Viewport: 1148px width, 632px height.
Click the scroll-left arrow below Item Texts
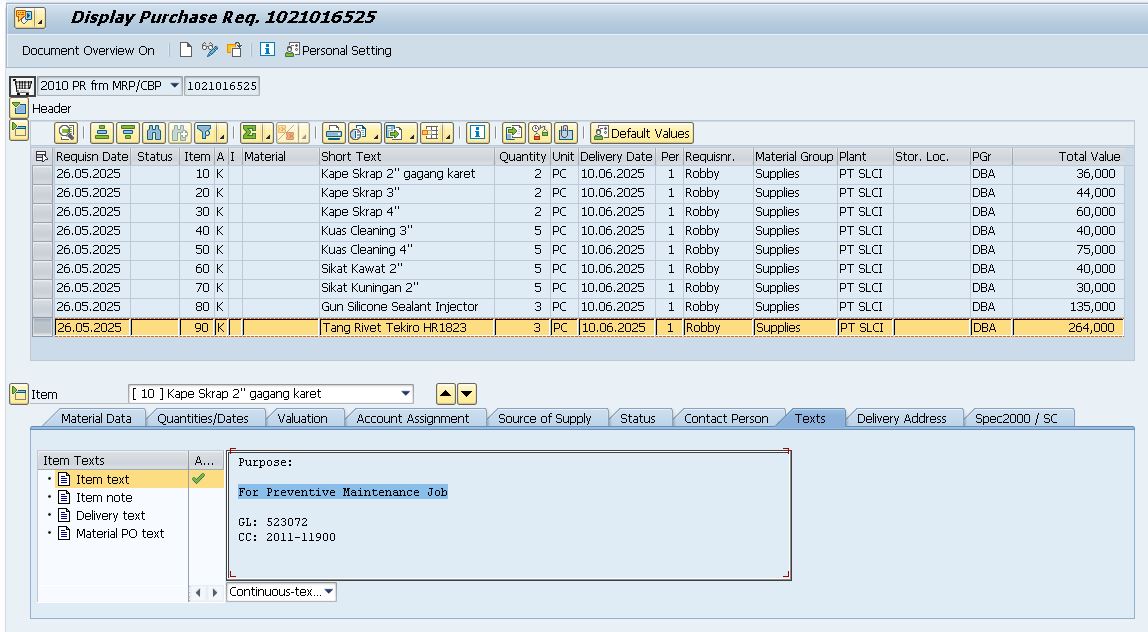198,592
